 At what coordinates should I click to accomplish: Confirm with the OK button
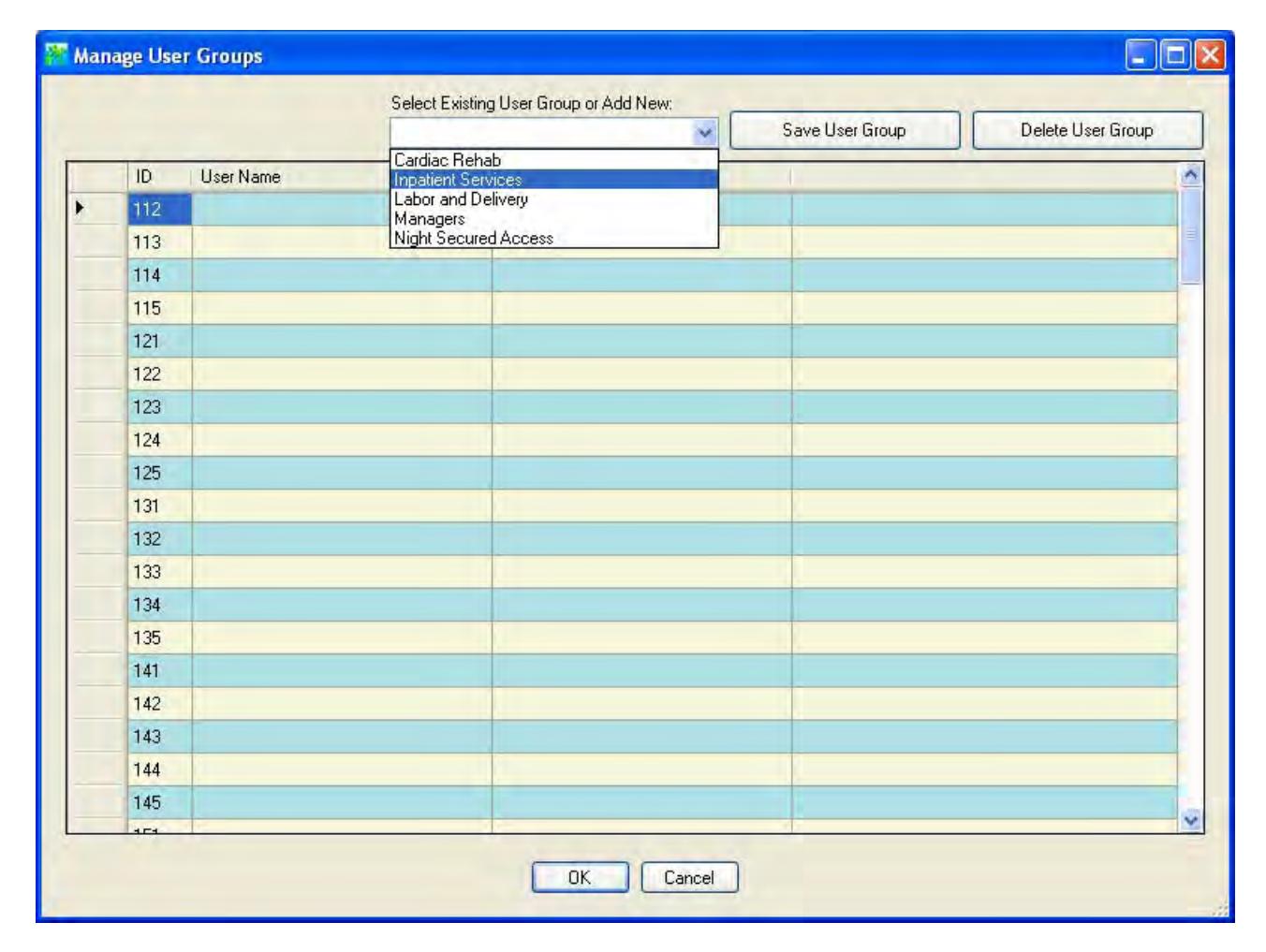[x=580, y=877]
